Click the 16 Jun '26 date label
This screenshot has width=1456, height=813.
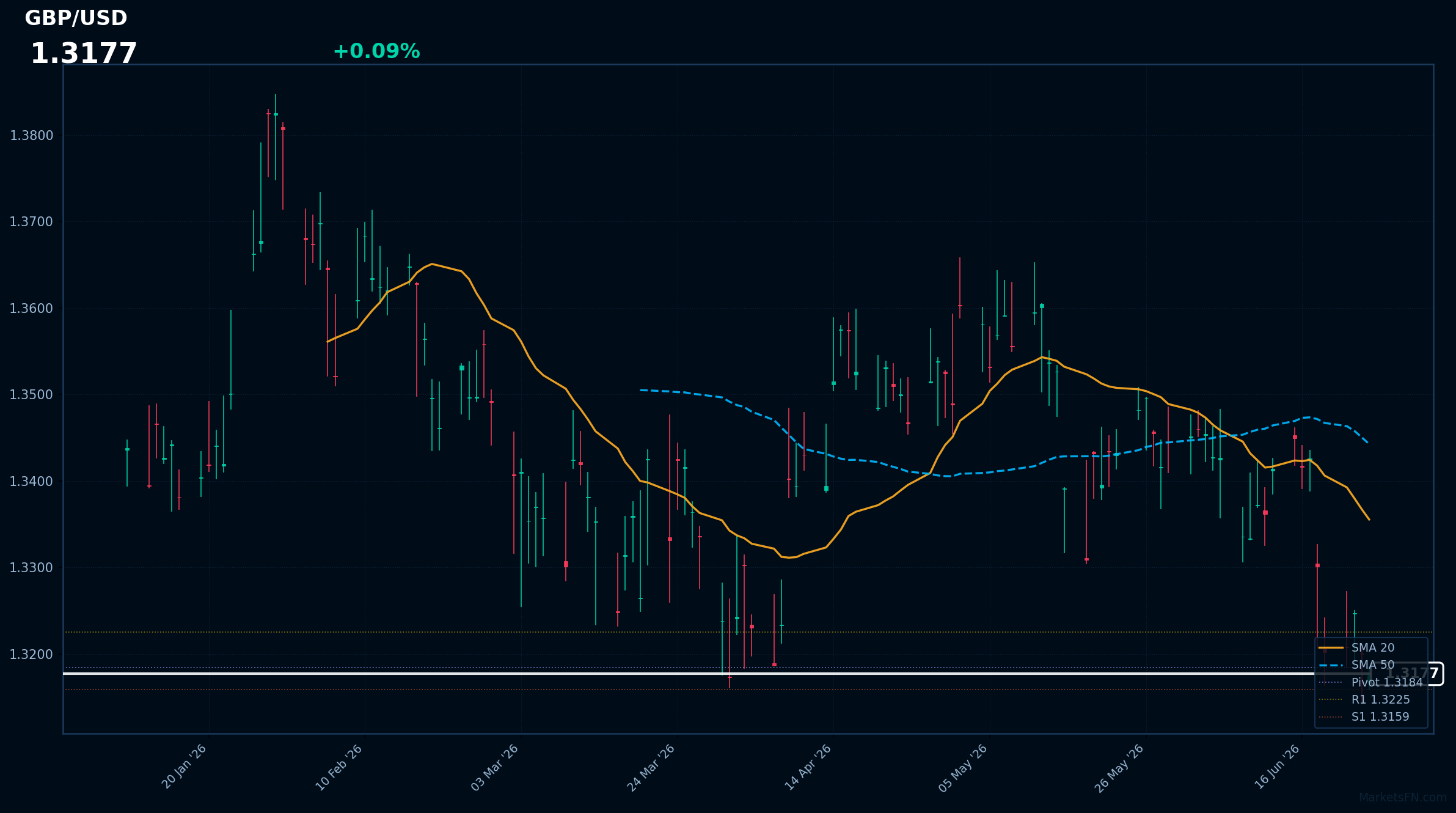point(1277,767)
